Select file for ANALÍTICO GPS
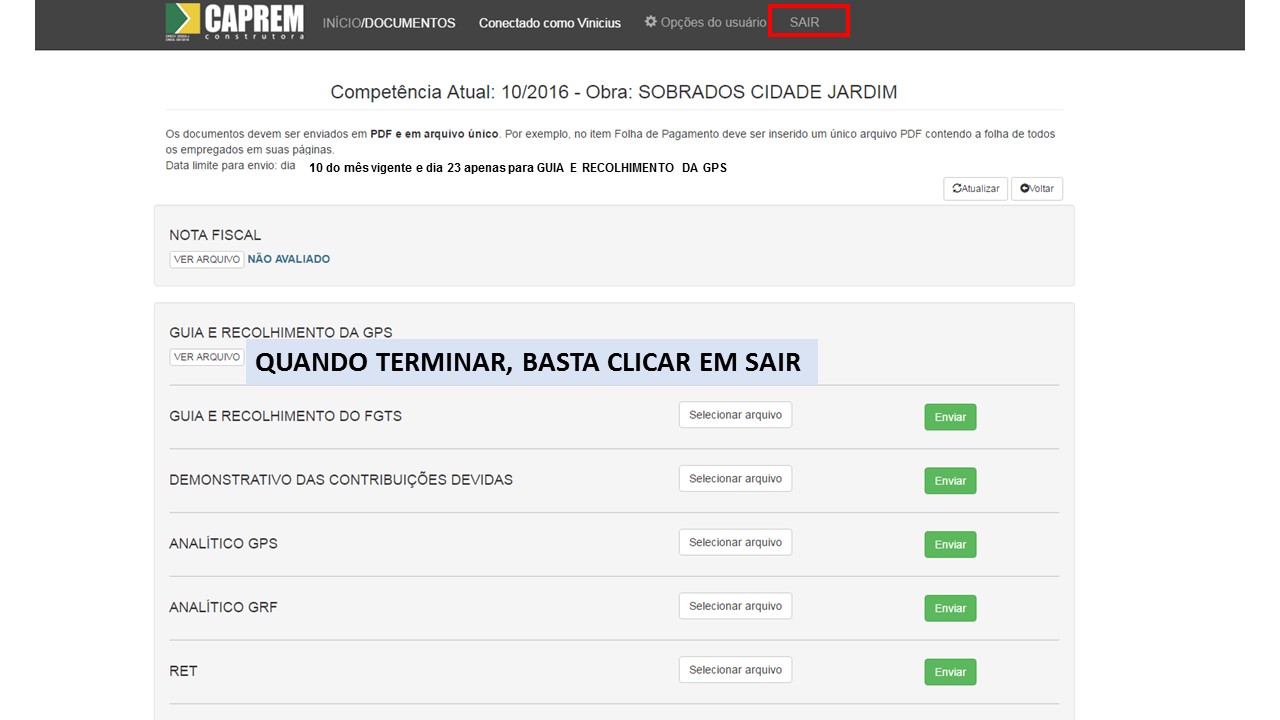 pyautogui.click(x=735, y=542)
